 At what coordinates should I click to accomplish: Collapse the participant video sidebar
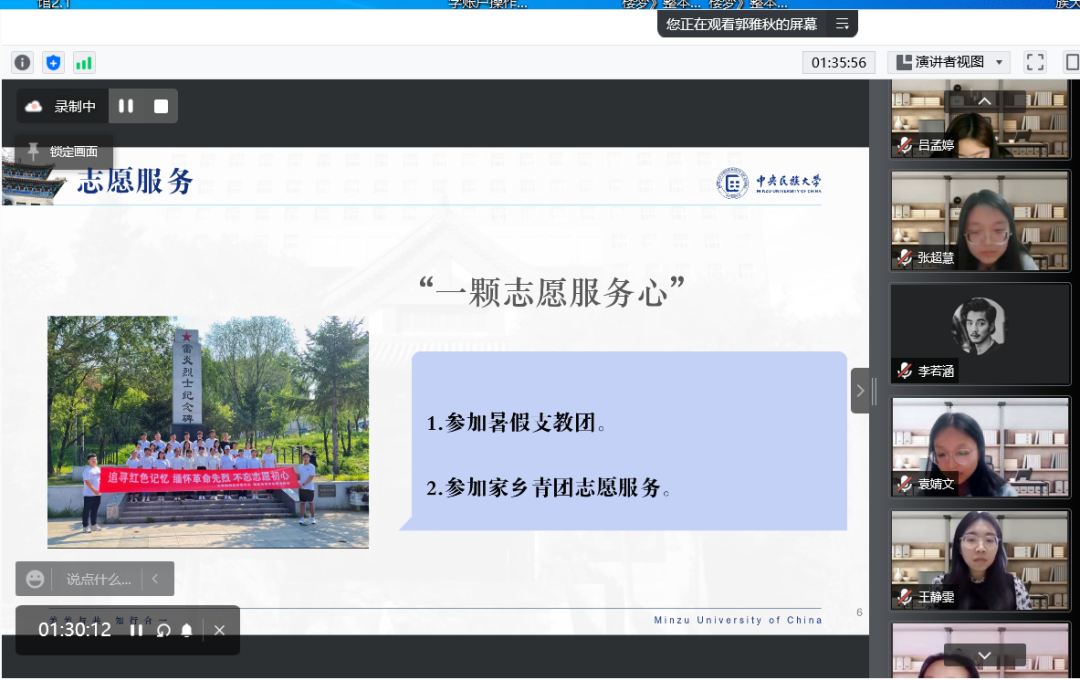point(861,390)
